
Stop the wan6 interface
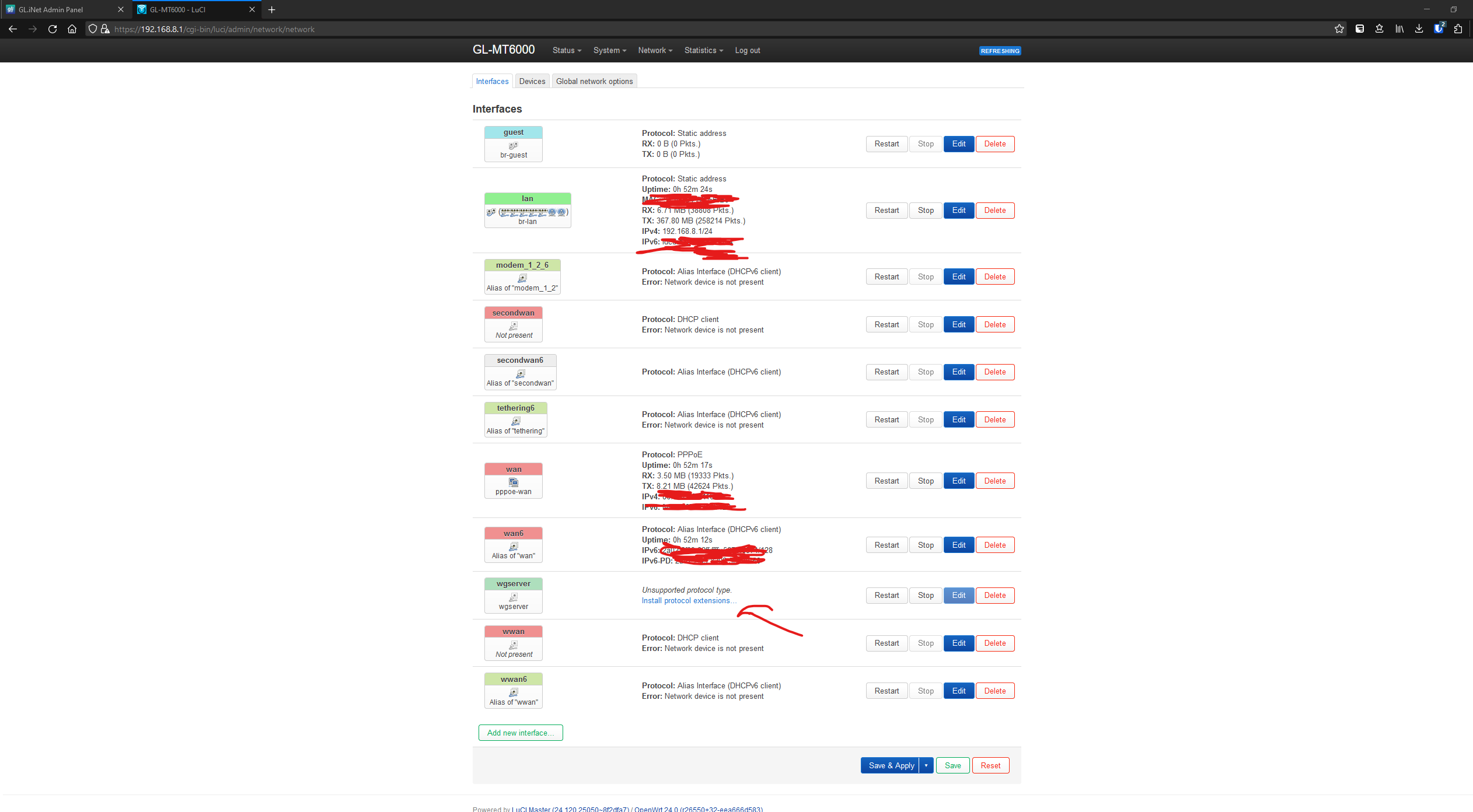pyautogui.click(x=926, y=545)
